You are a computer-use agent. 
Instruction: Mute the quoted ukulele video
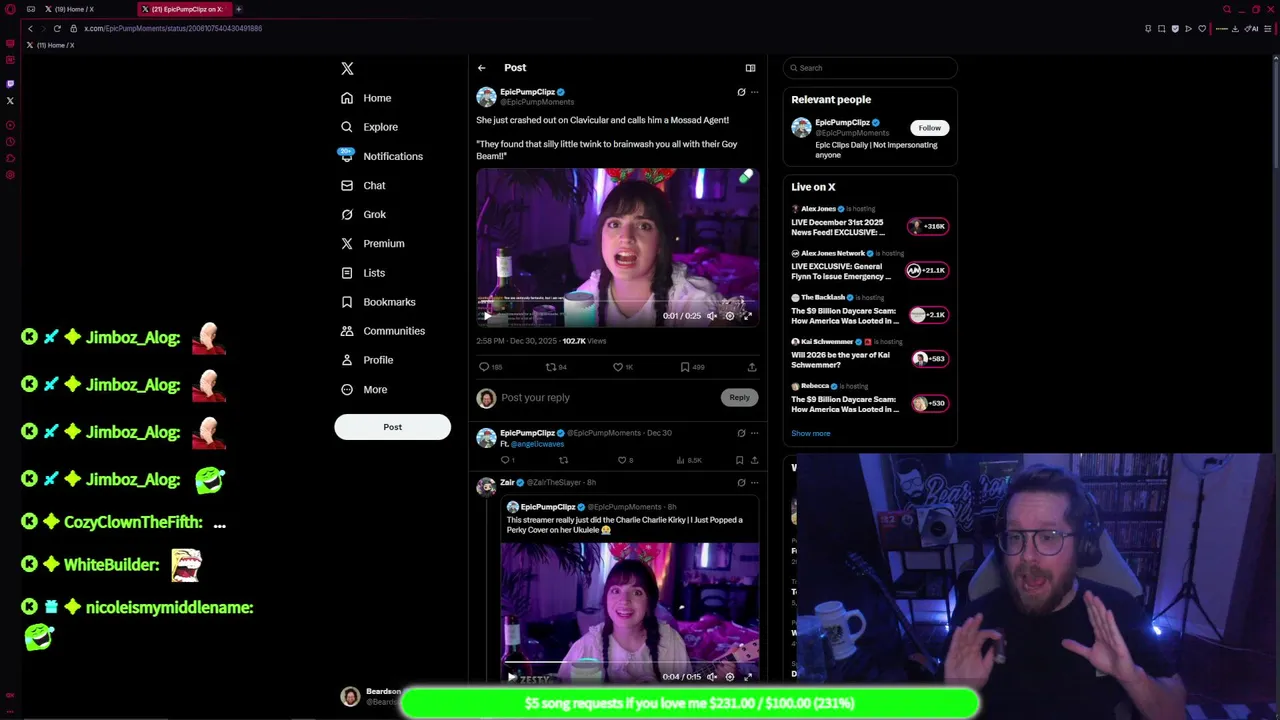711,677
